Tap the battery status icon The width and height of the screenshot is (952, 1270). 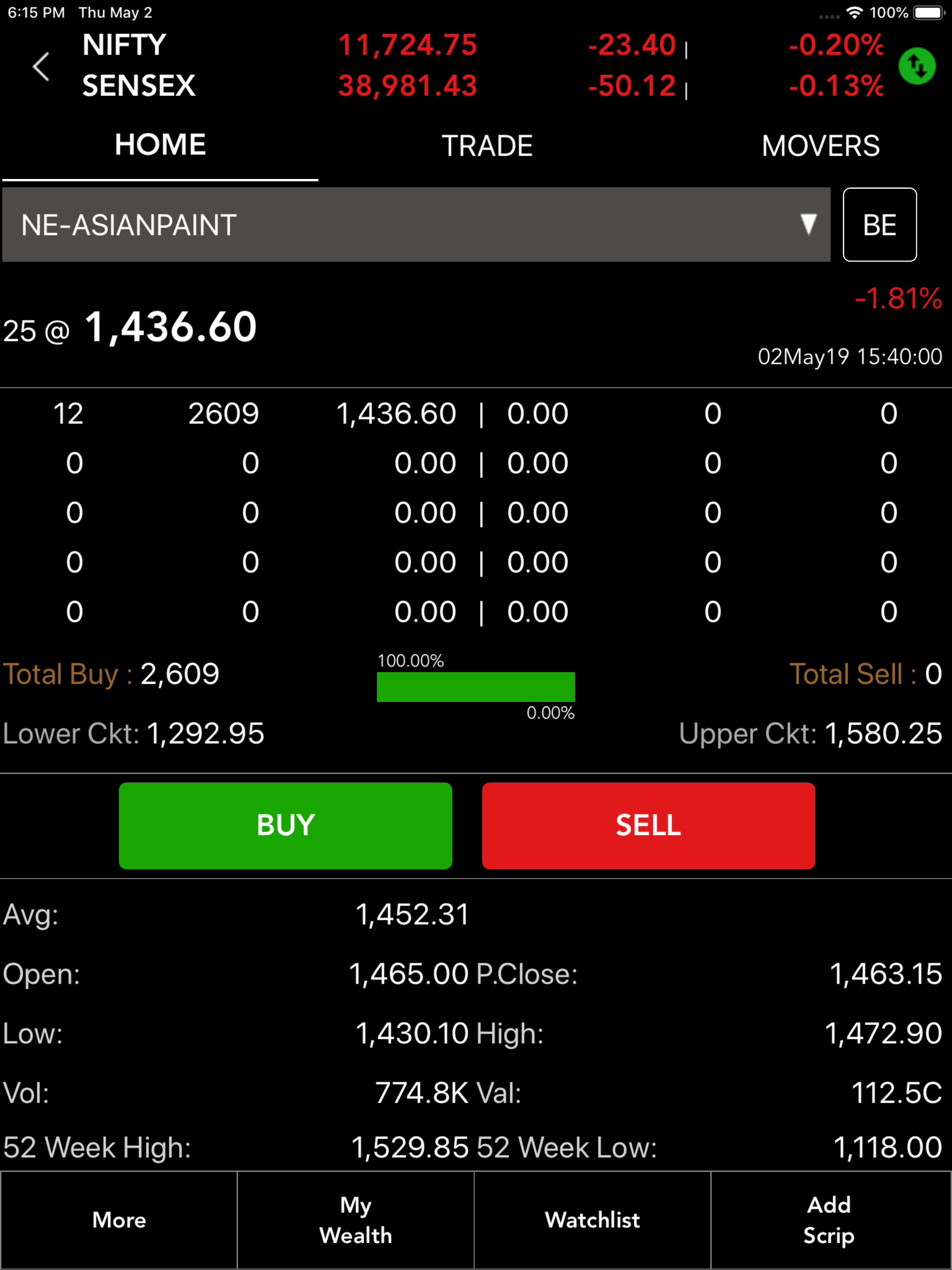click(930, 13)
